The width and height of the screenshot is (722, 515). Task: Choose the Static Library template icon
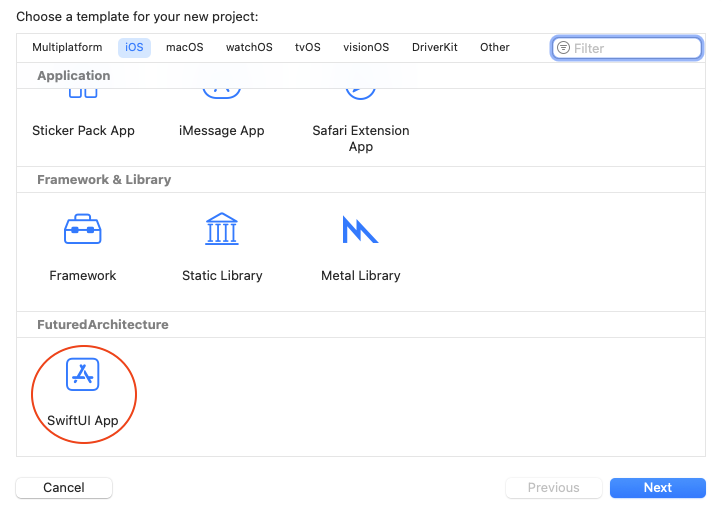pyautogui.click(x=222, y=231)
